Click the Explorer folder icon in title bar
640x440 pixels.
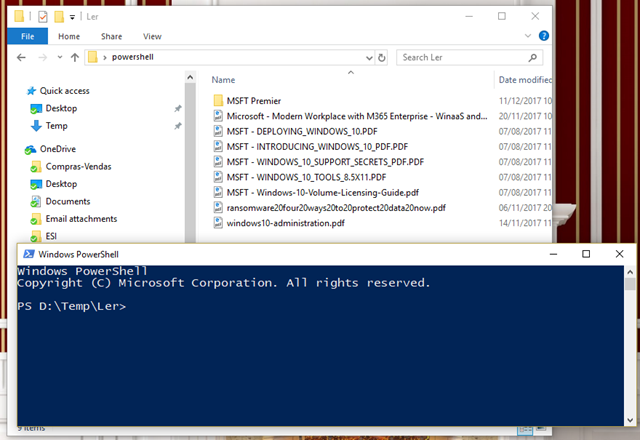coord(19,16)
